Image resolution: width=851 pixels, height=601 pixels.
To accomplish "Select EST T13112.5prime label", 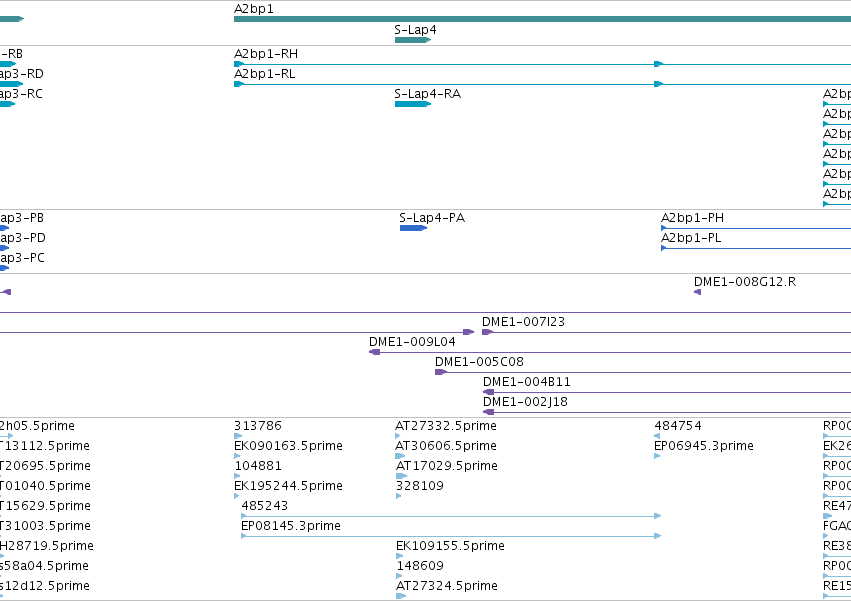I will pos(45,446).
